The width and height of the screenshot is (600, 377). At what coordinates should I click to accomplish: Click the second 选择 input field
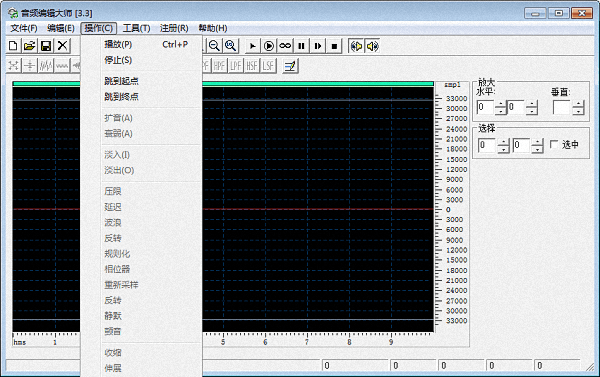(522, 145)
